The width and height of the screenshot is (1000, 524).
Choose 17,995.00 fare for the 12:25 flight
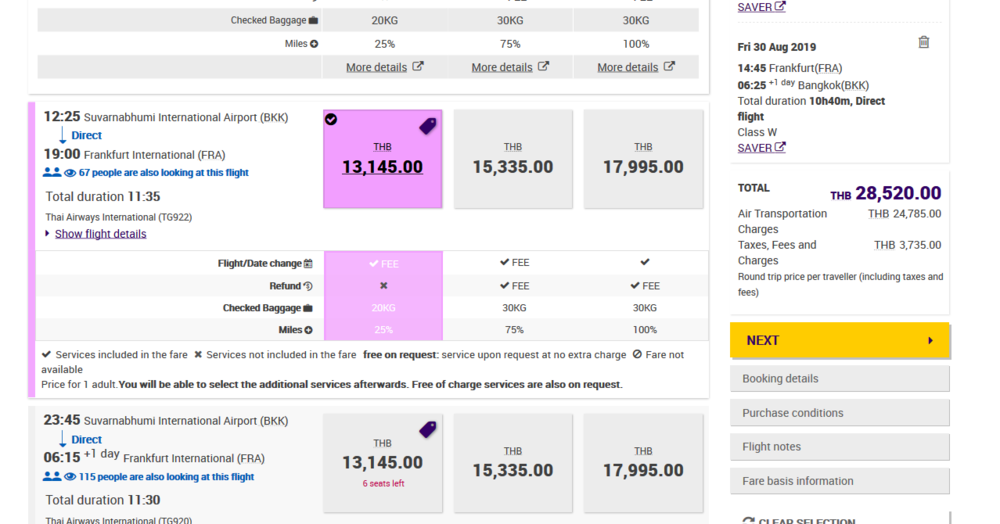point(643,159)
